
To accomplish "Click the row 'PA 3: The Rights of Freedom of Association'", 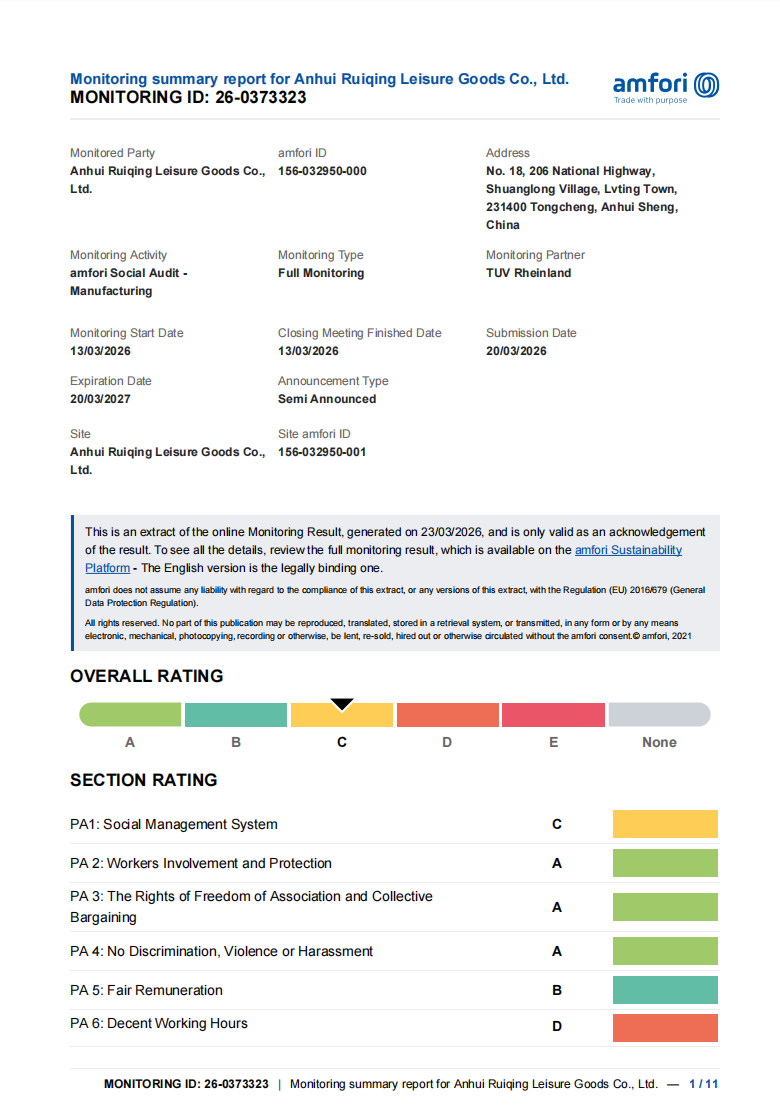I will click(394, 907).
